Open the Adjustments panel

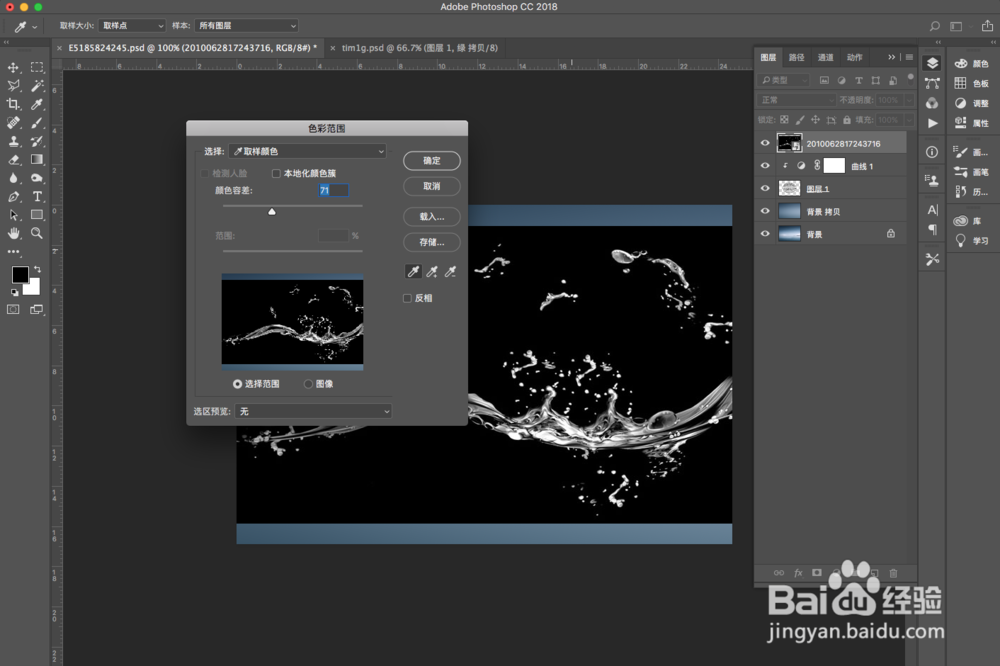(971, 103)
